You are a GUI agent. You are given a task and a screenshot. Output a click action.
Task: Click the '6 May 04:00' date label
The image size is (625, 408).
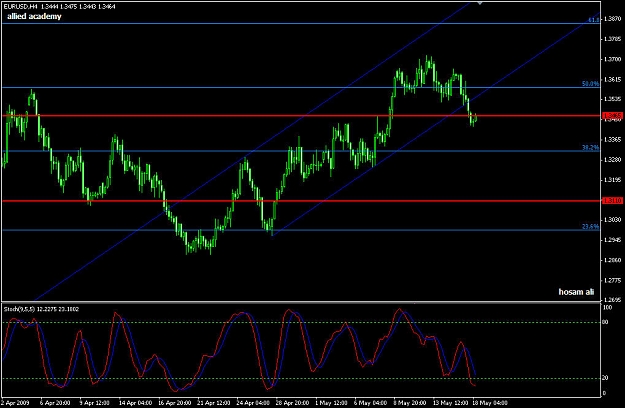point(370,403)
